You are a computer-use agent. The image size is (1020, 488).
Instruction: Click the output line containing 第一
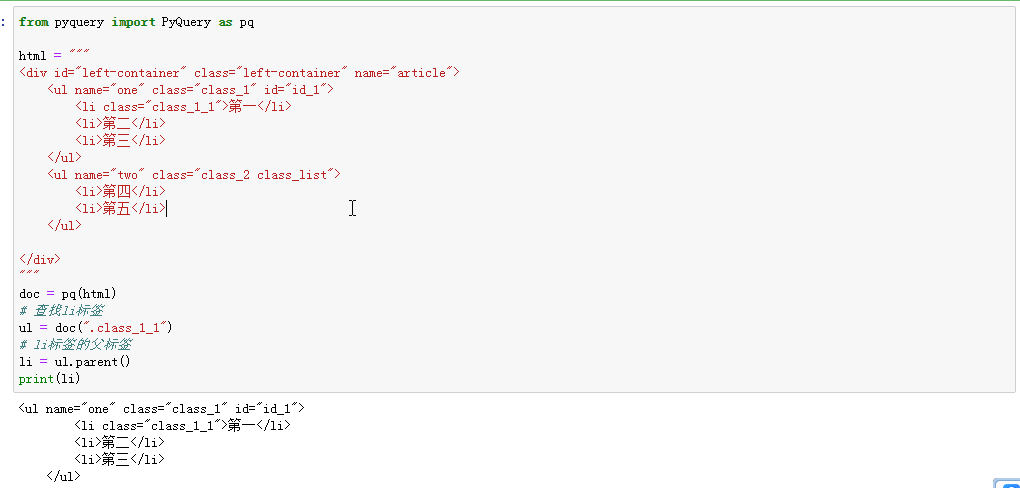(182, 425)
